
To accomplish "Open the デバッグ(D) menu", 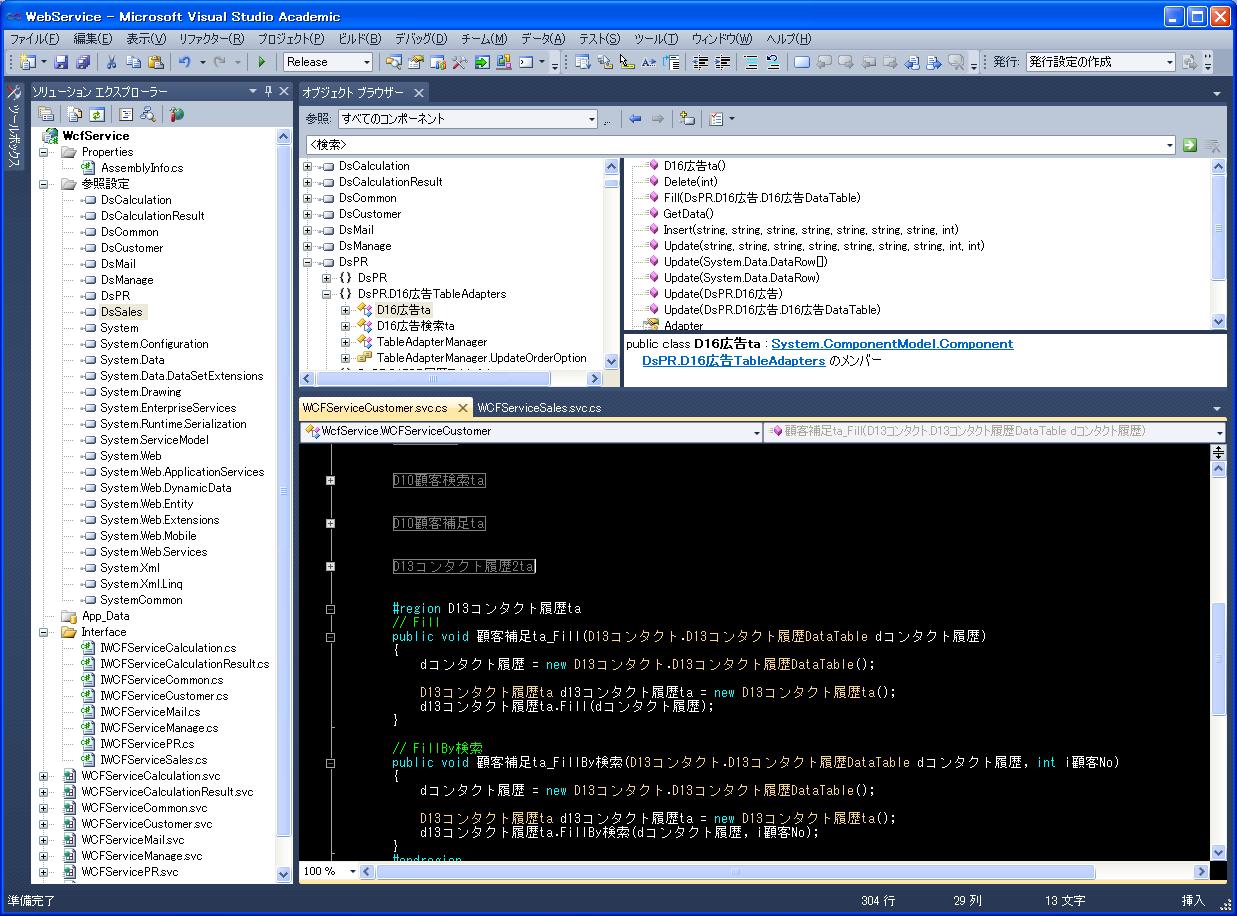I will (421, 39).
